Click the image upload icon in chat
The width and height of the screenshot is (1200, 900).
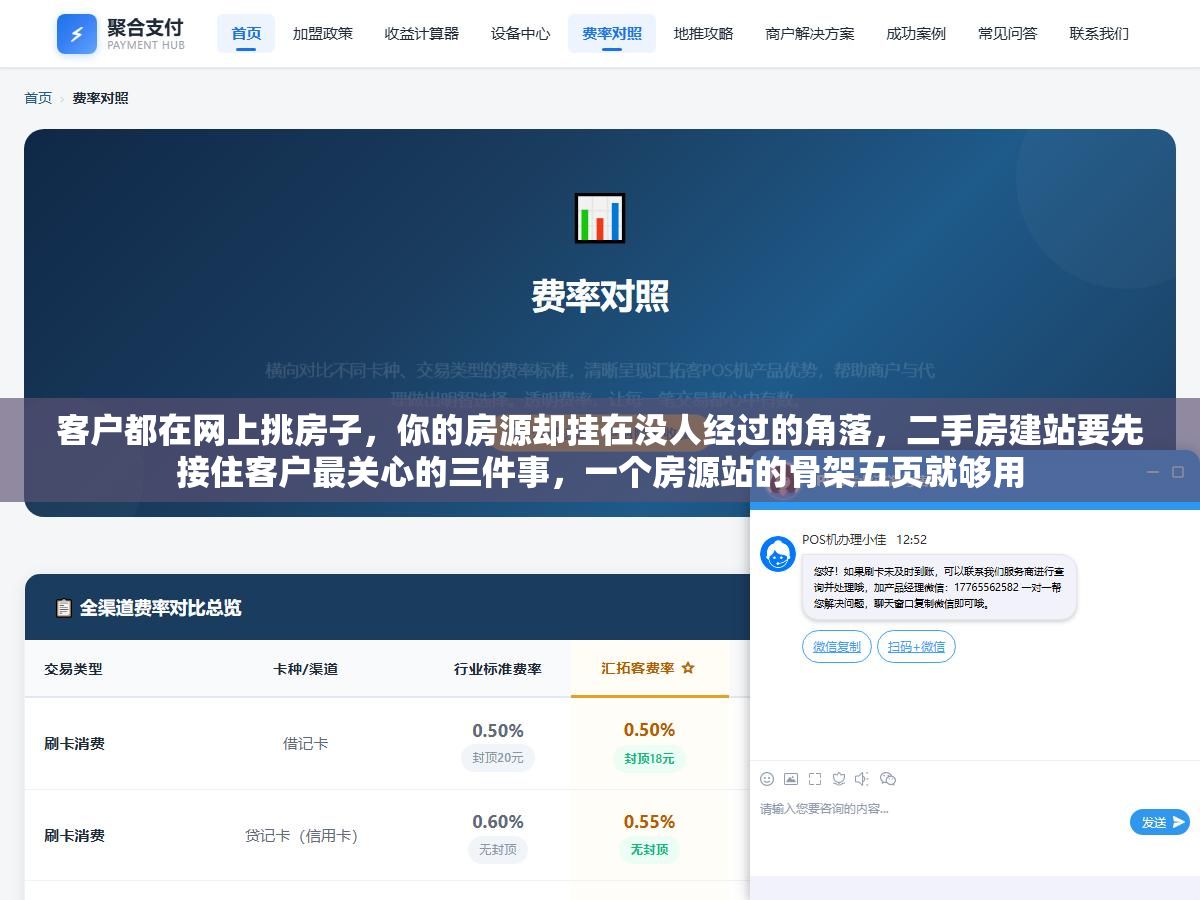coord(791,779)
